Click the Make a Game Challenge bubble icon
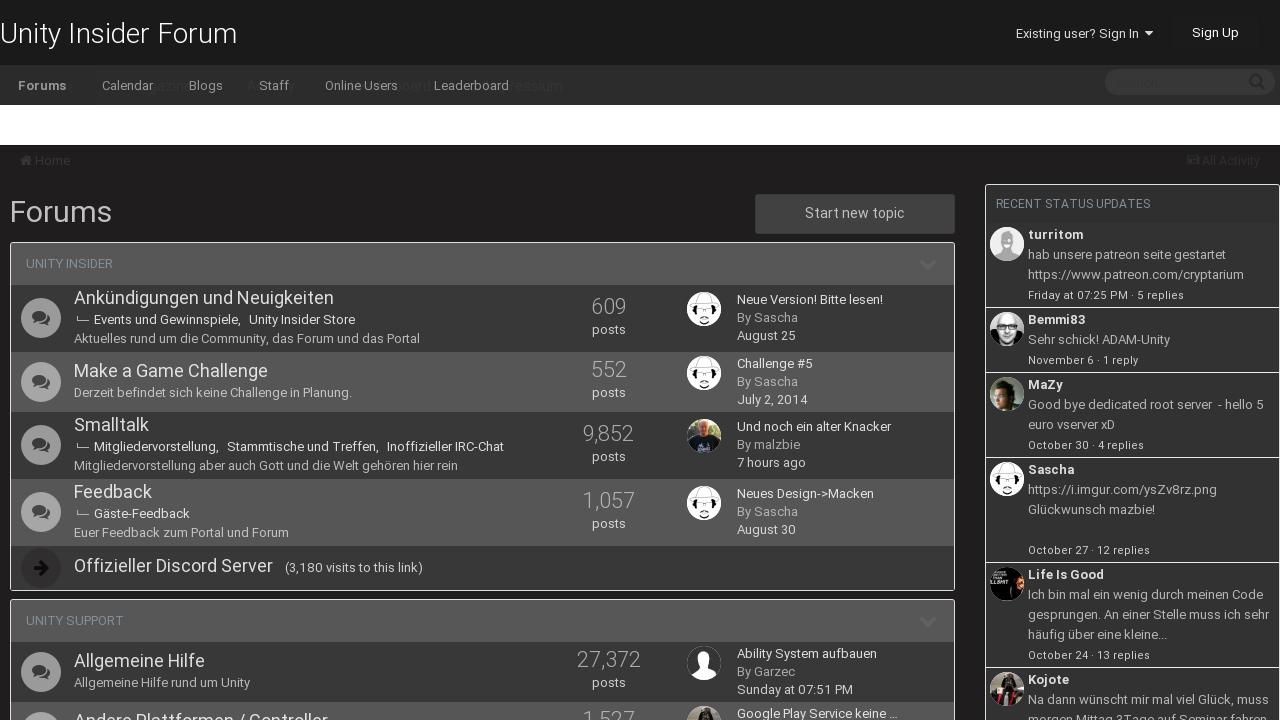This screenshot has width=1280, height=720. coord(41,382)
